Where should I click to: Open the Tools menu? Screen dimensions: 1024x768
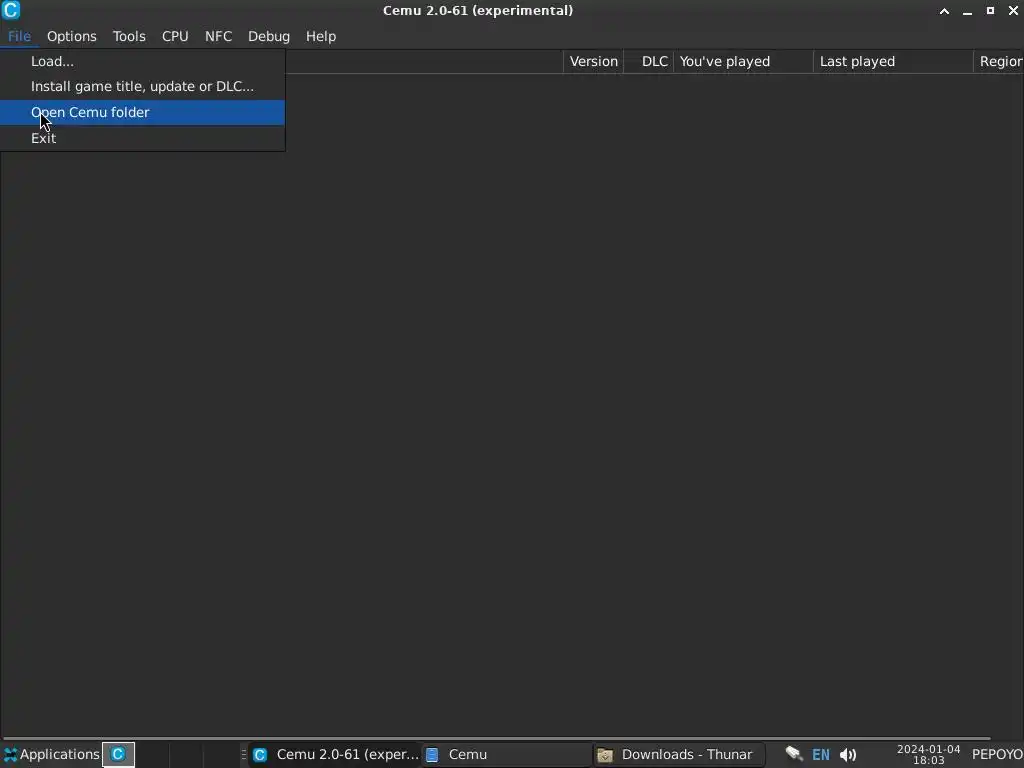[129, 37]
